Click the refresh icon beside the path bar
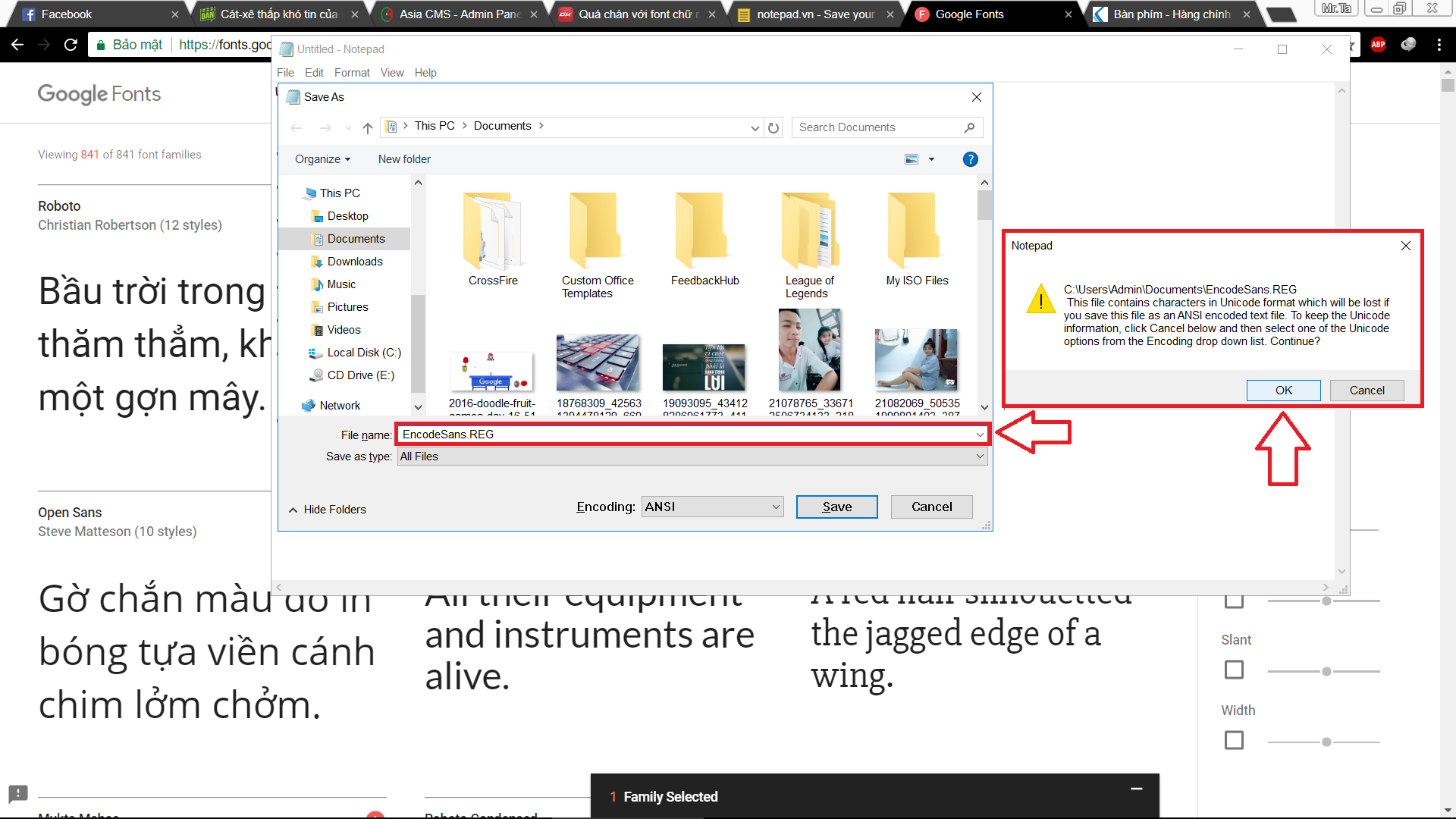Viewport: 1456px width, 819px height. (x=773, y=127)
